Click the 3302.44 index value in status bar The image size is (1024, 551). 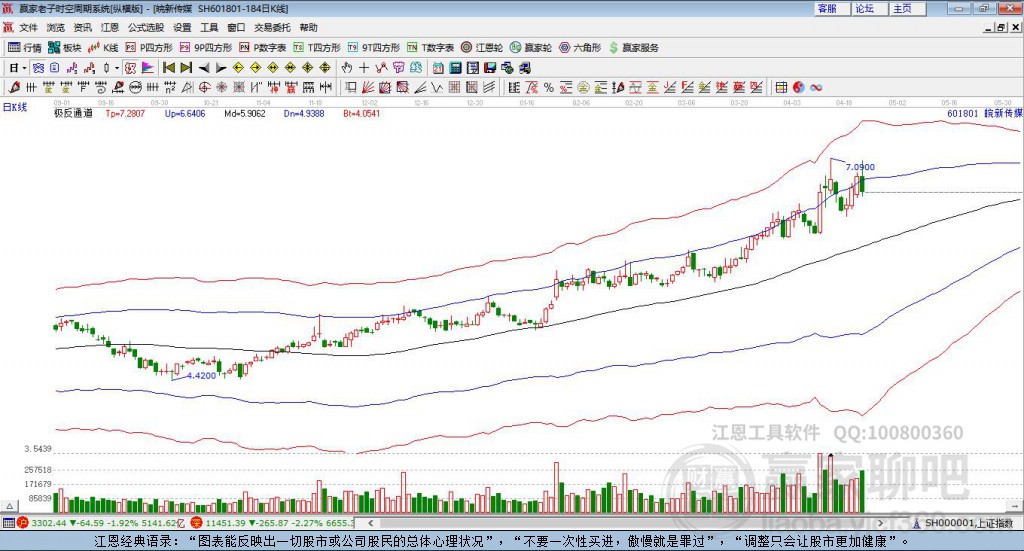48,523
